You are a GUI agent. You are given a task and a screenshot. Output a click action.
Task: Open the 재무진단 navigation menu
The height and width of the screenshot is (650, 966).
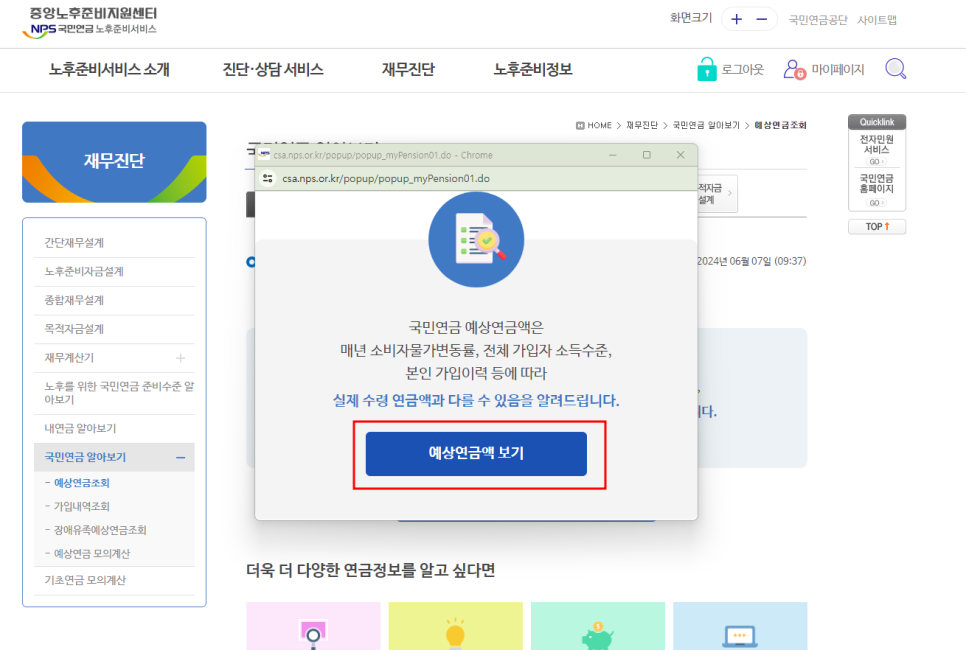[x=405, y=70]
